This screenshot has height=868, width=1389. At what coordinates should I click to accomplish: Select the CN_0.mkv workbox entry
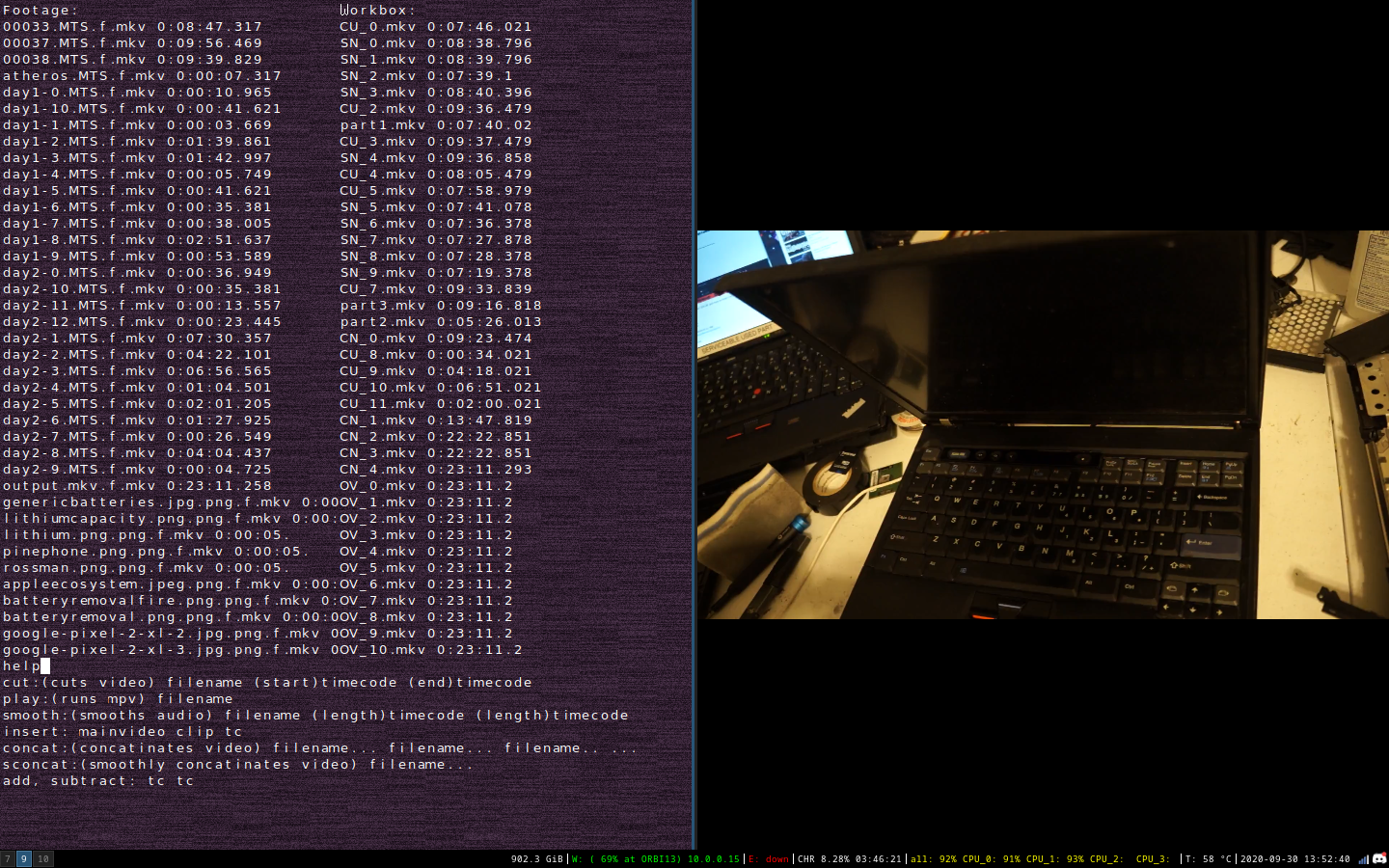click(x=436, y=339)
